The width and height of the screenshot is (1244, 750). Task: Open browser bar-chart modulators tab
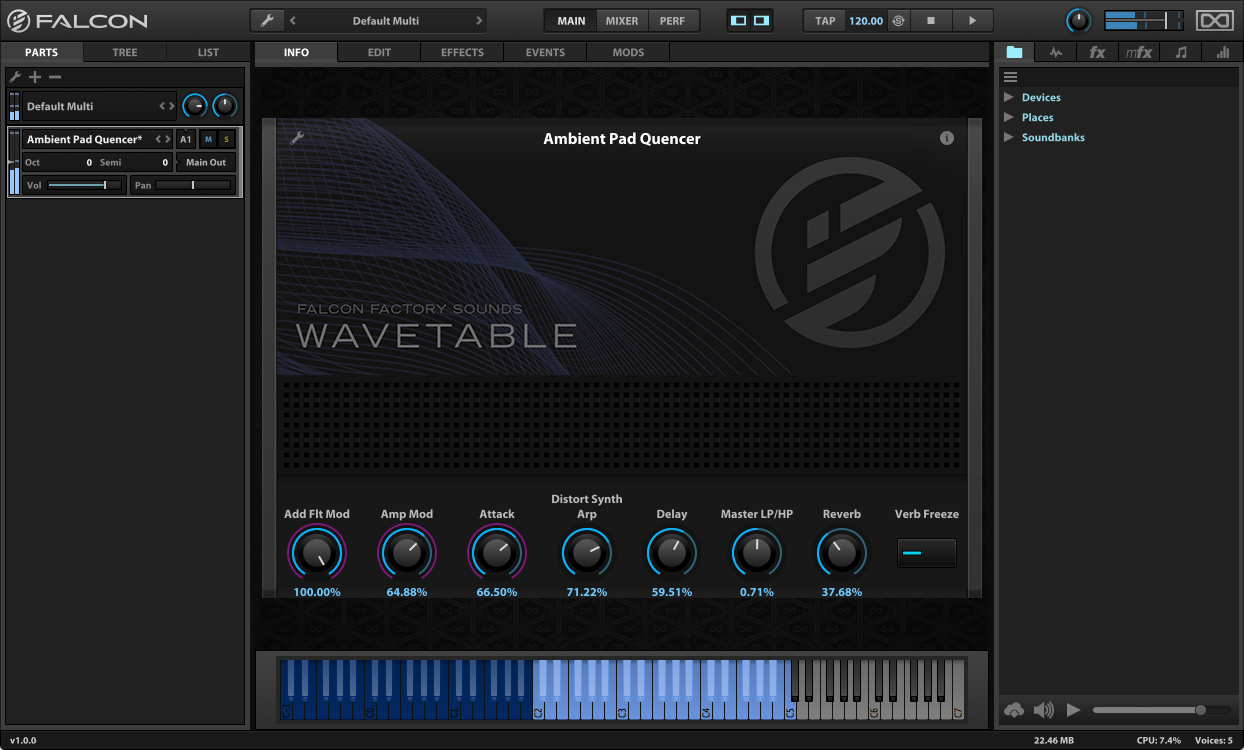coord(1222,52)
